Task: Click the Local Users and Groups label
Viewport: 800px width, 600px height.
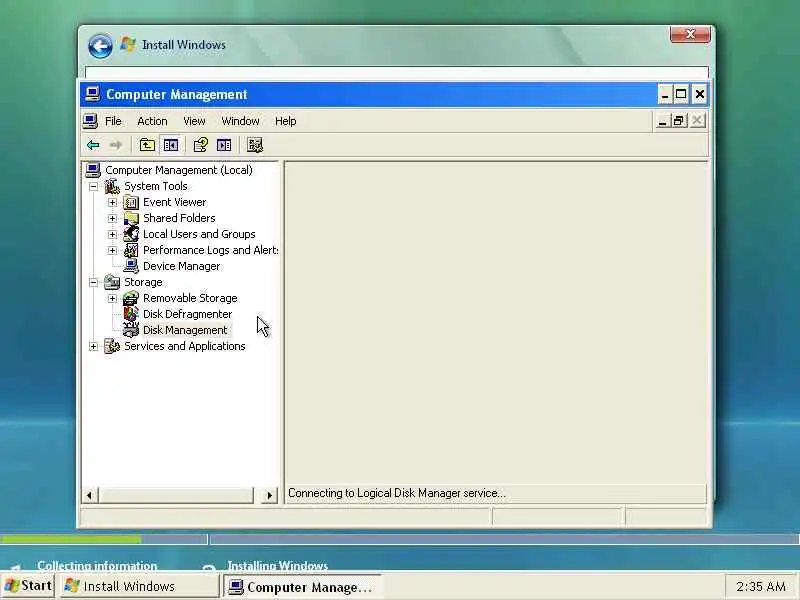Action: click(199, 234)
